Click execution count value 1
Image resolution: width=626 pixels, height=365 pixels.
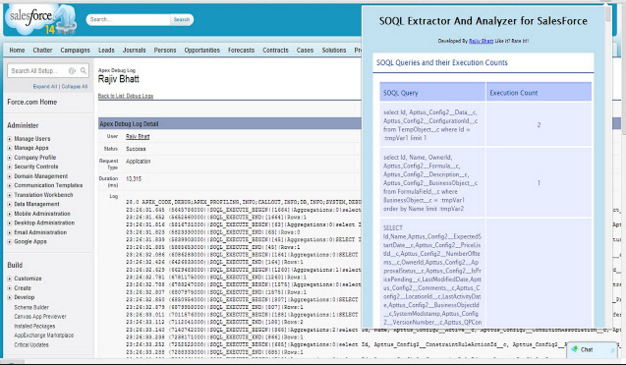[539, 182]
